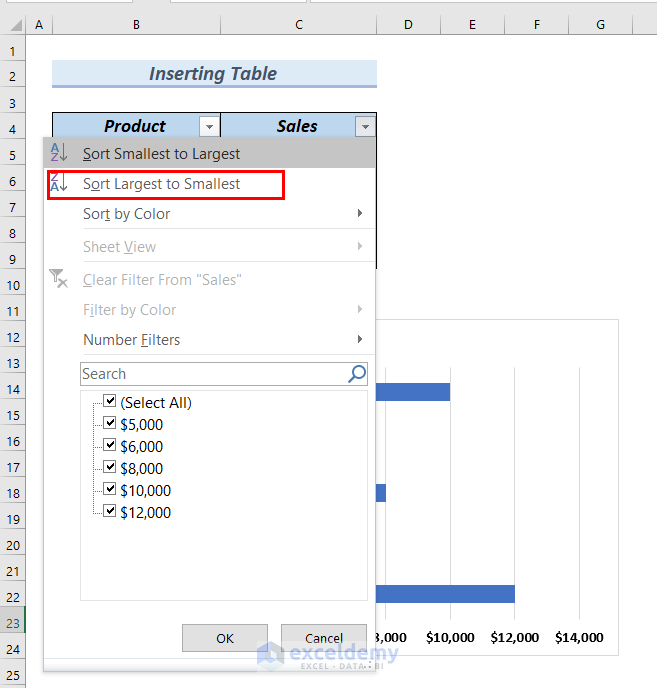657x688 pixels.
Task: Click the bottom longest chart bar
Action: tap(445, 594)
